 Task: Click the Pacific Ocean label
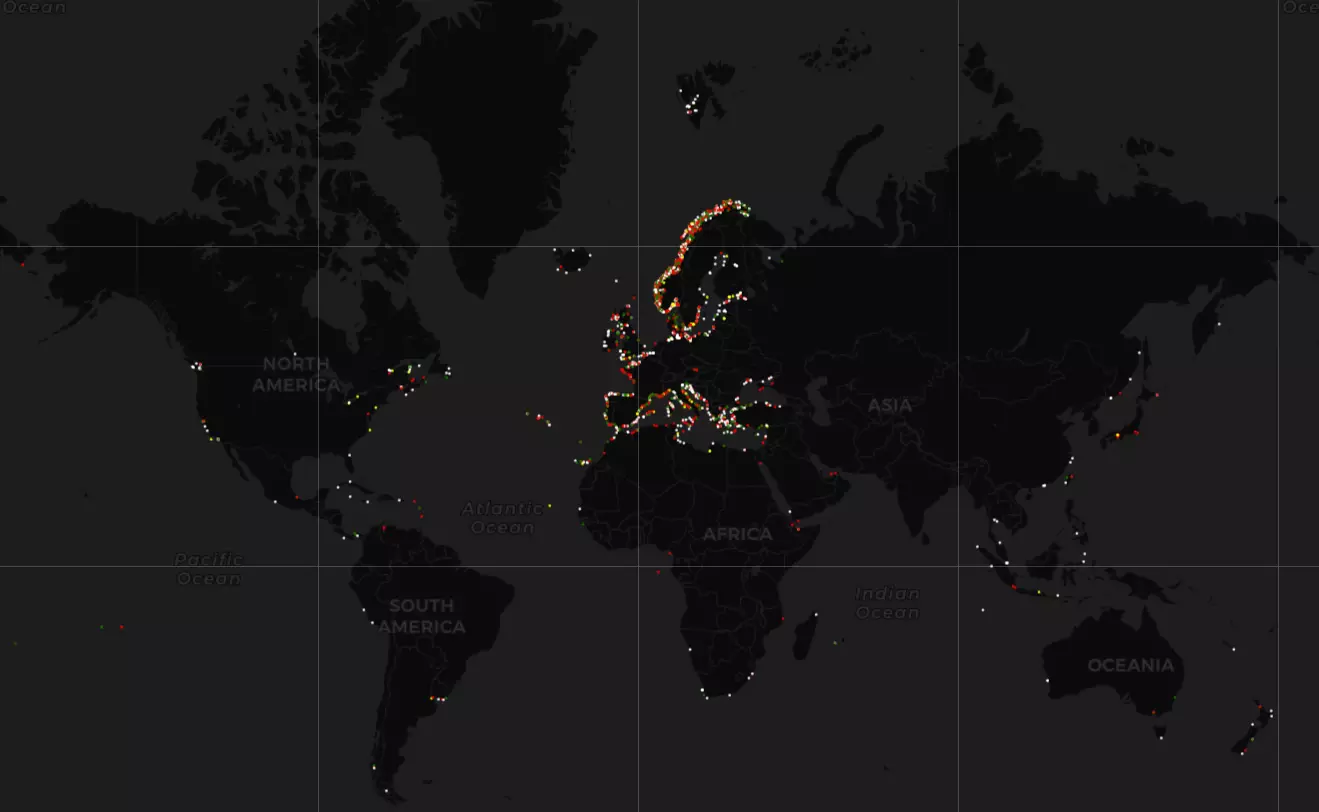tap(209, 569)
